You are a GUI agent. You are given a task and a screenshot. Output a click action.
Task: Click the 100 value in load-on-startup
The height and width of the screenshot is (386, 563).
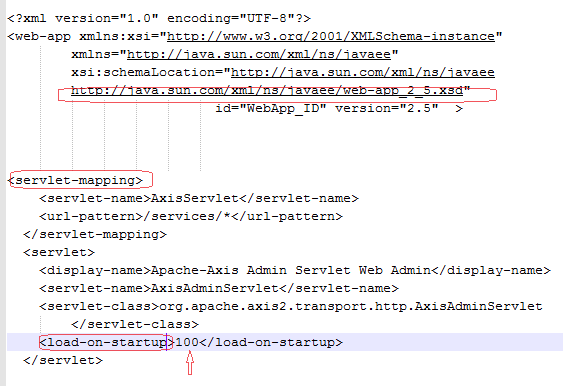tap(187, 342)
